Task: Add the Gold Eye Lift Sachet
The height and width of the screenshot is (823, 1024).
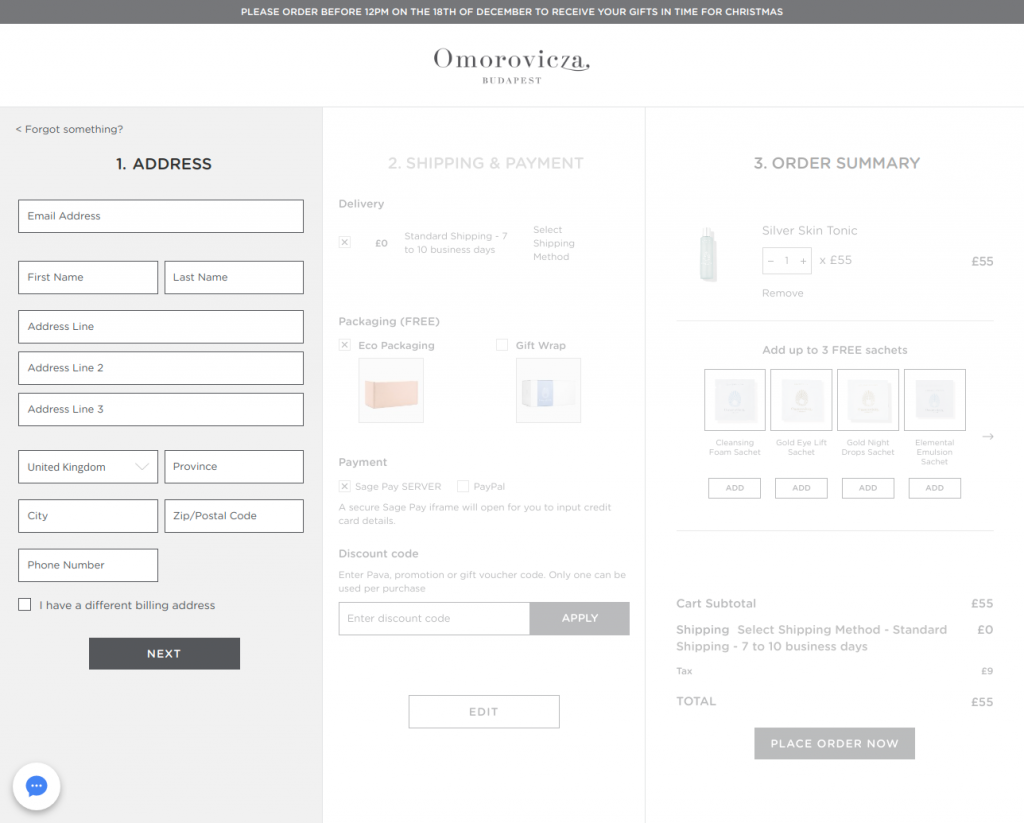Action: 801,488
